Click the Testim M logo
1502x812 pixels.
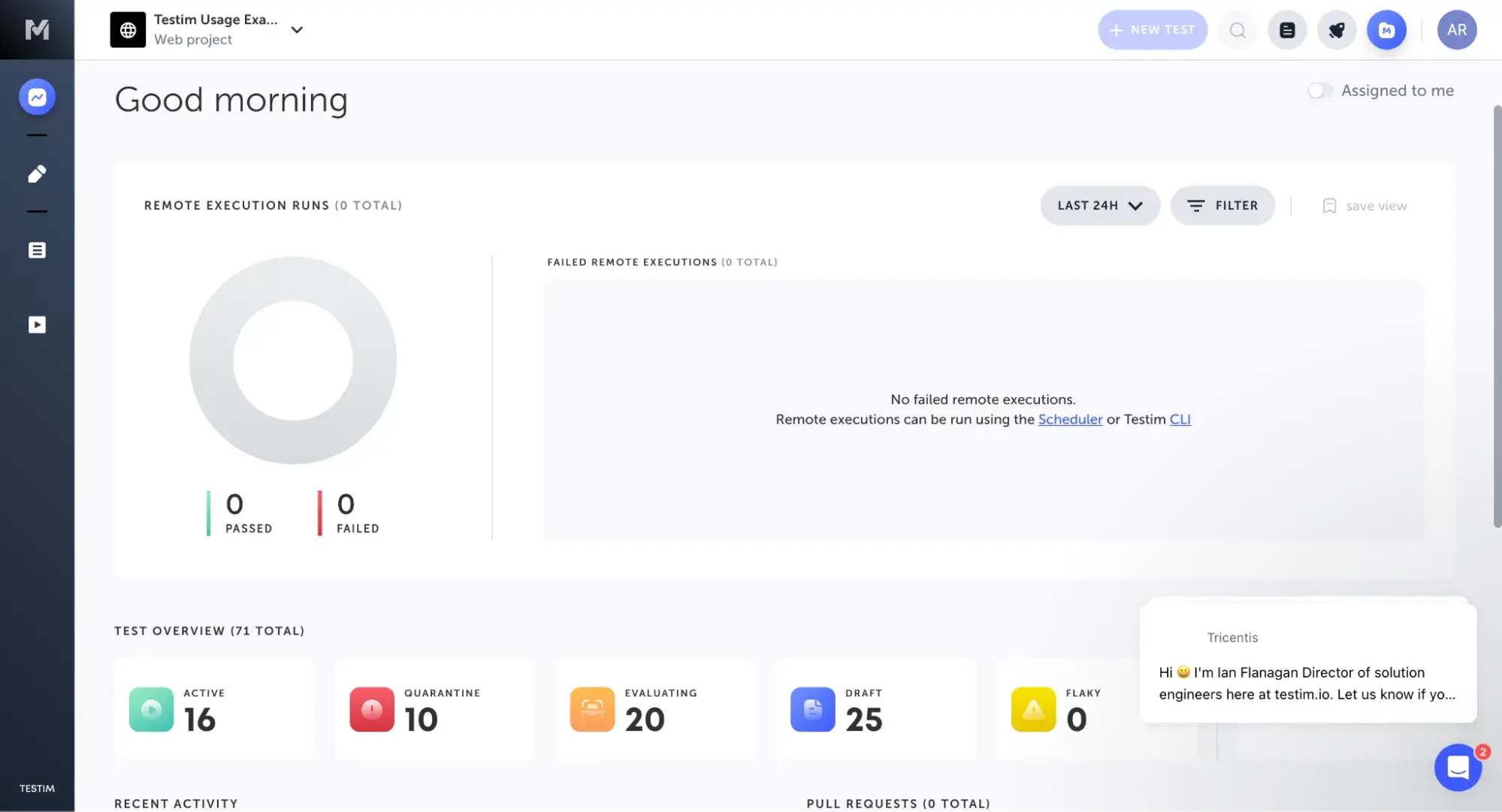[37, 29]
